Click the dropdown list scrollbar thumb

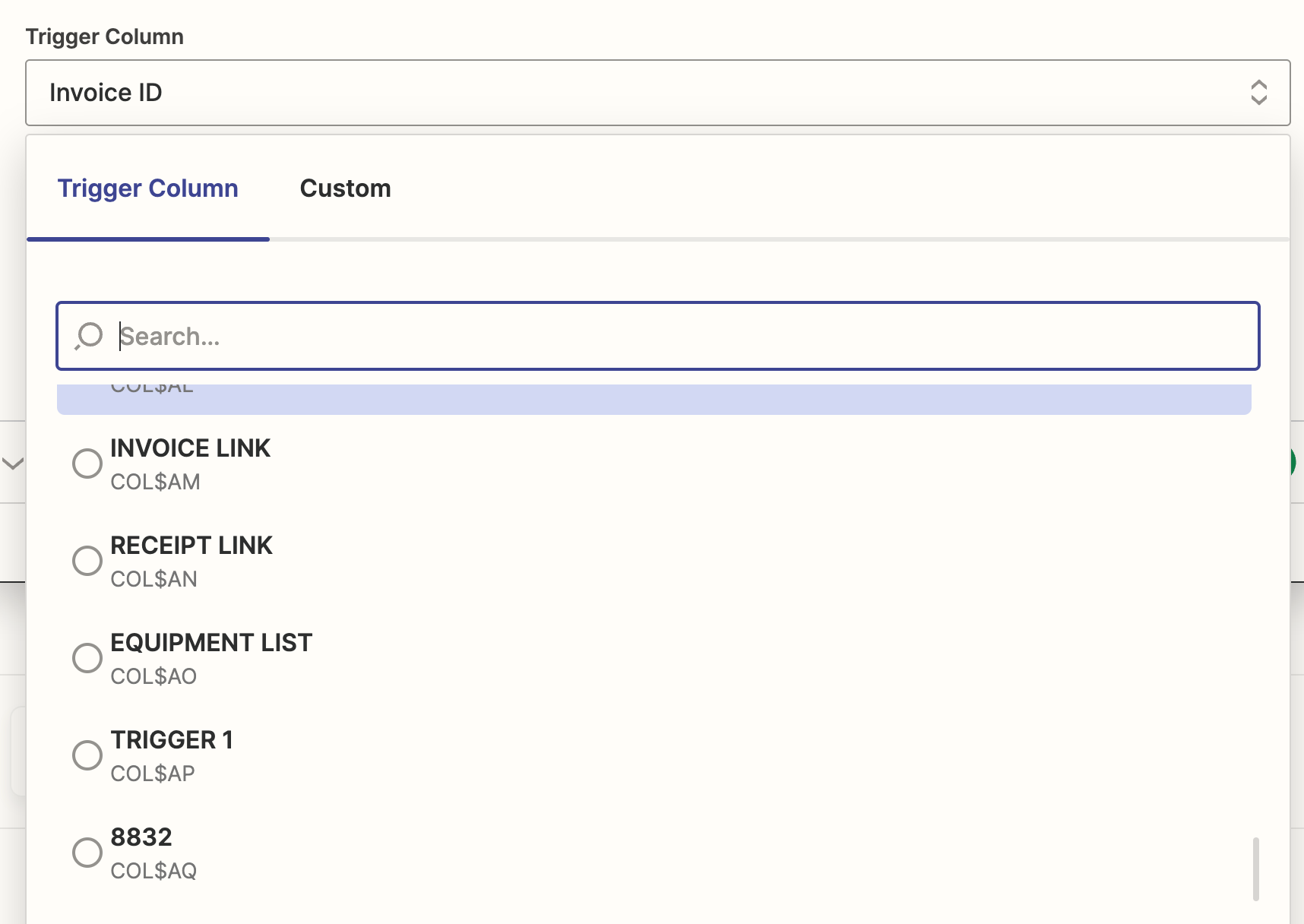click(x=1256, y=869)
